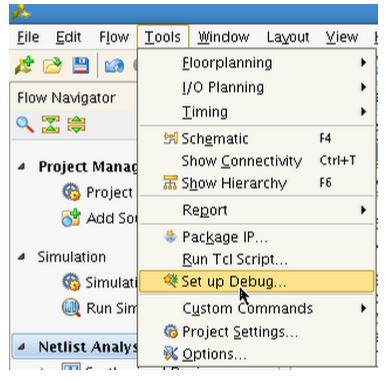Click the New Project toolbar icon
390x382 pixels.
pos(25,65)
